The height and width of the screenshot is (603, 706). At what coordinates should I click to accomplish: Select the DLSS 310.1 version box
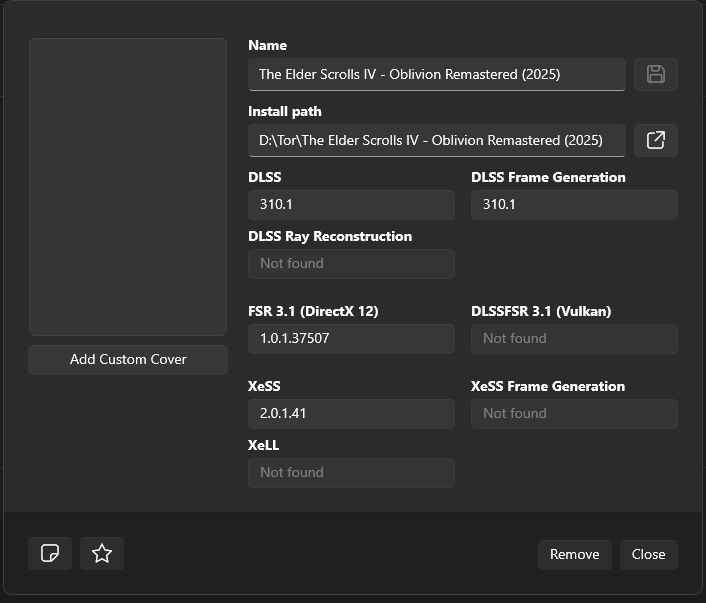(x=351, y=205)
